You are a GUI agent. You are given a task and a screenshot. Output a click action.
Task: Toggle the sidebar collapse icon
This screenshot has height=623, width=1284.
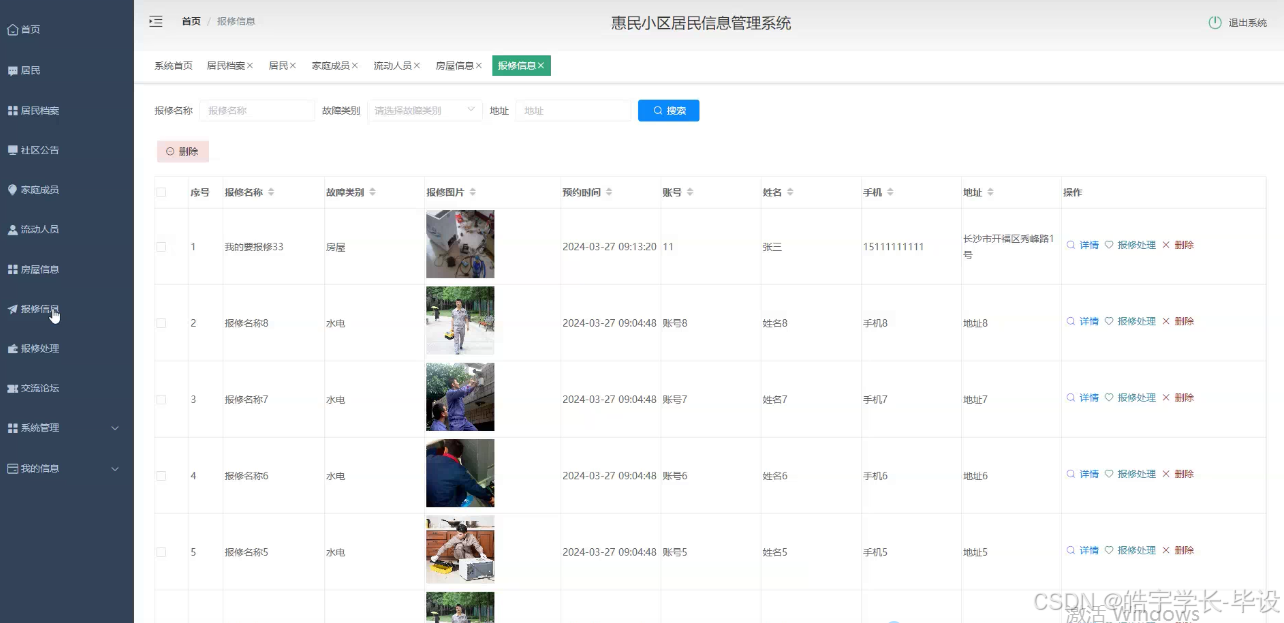(156, 21)
